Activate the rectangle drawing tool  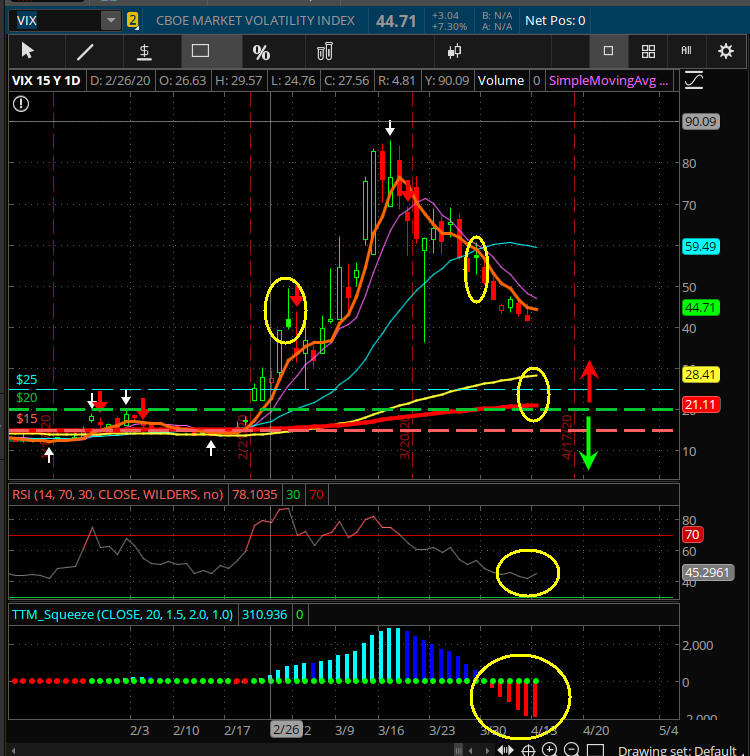point(201,51)
